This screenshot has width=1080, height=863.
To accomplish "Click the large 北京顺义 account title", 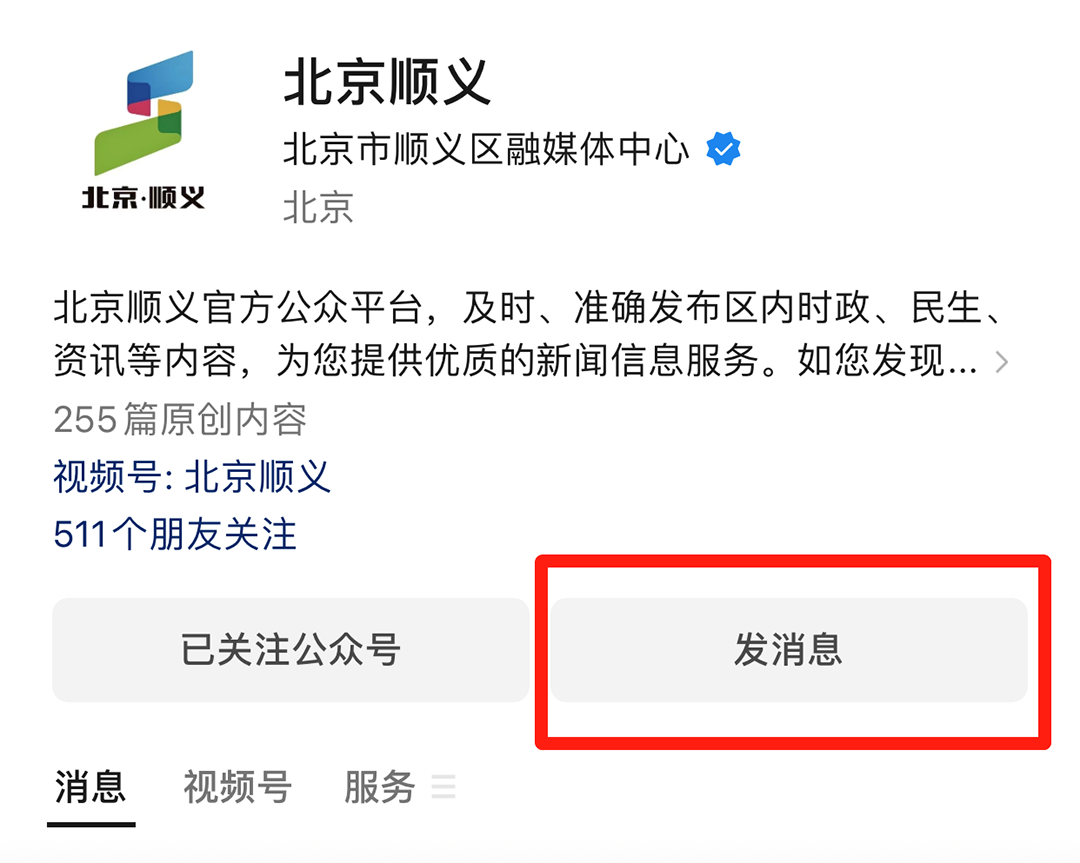I will [387, 81].
